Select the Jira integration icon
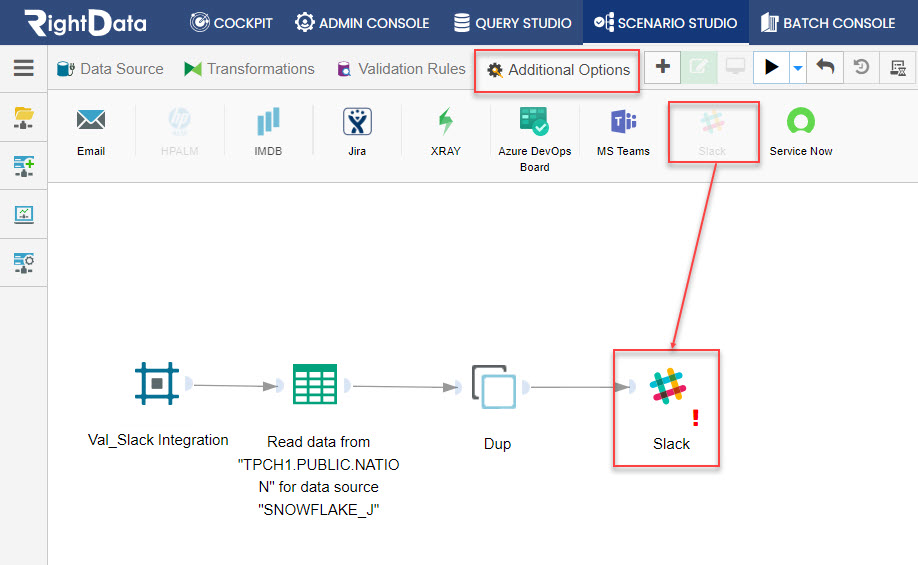This screenshot has width=918, height=565. pos(357,121)
